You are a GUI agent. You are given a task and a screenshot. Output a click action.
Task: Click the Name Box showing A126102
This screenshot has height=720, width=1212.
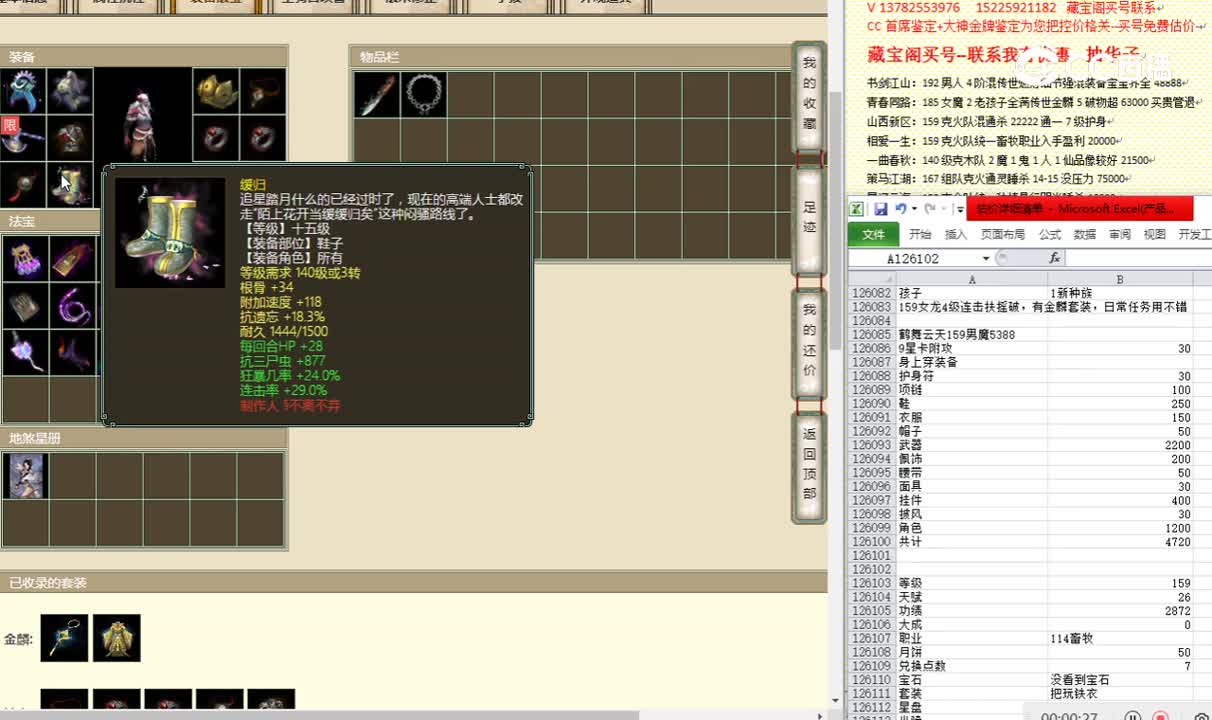pyautogui.click(x=914, y=258)
